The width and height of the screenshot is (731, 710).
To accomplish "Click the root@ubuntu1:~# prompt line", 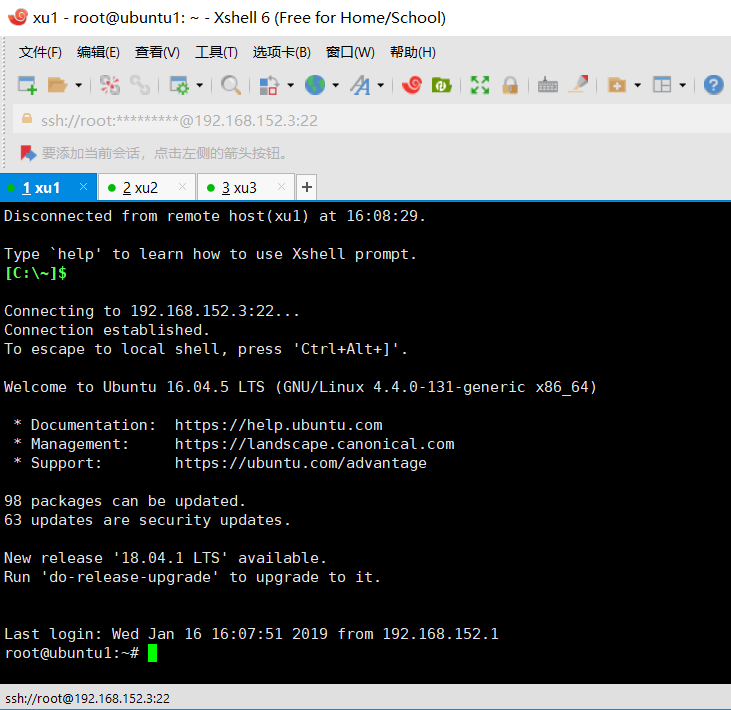I will pyautogui.click(x=72, y=653).
